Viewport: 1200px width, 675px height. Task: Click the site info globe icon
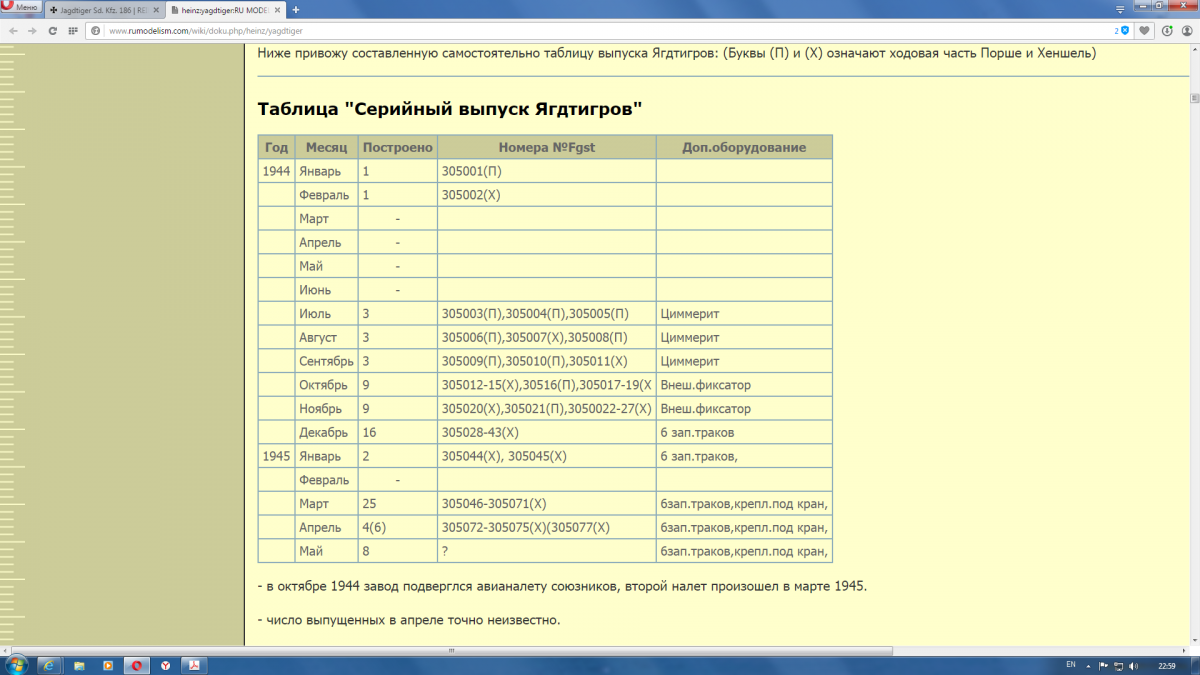point(95,31)
